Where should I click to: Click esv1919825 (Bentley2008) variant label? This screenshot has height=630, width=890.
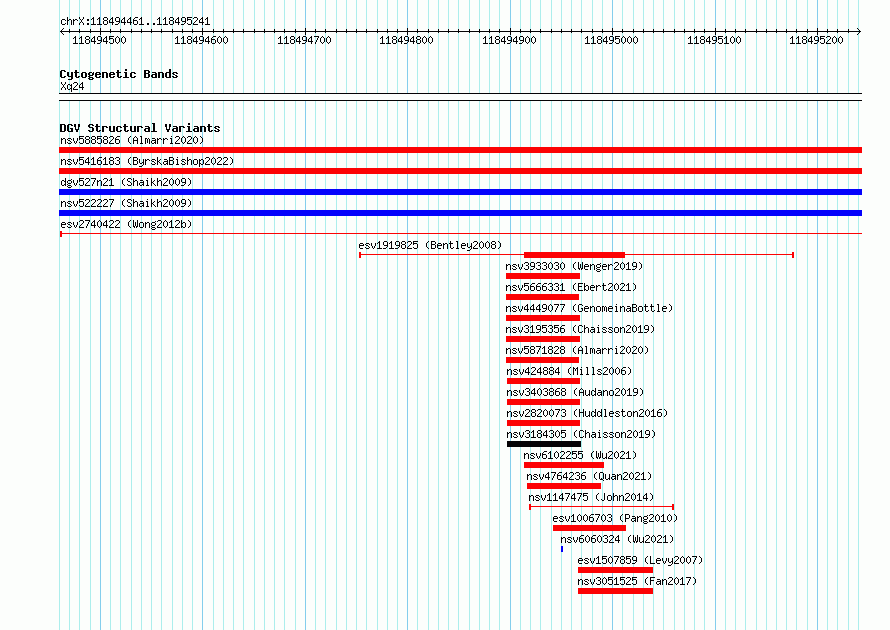pos(430,245)
